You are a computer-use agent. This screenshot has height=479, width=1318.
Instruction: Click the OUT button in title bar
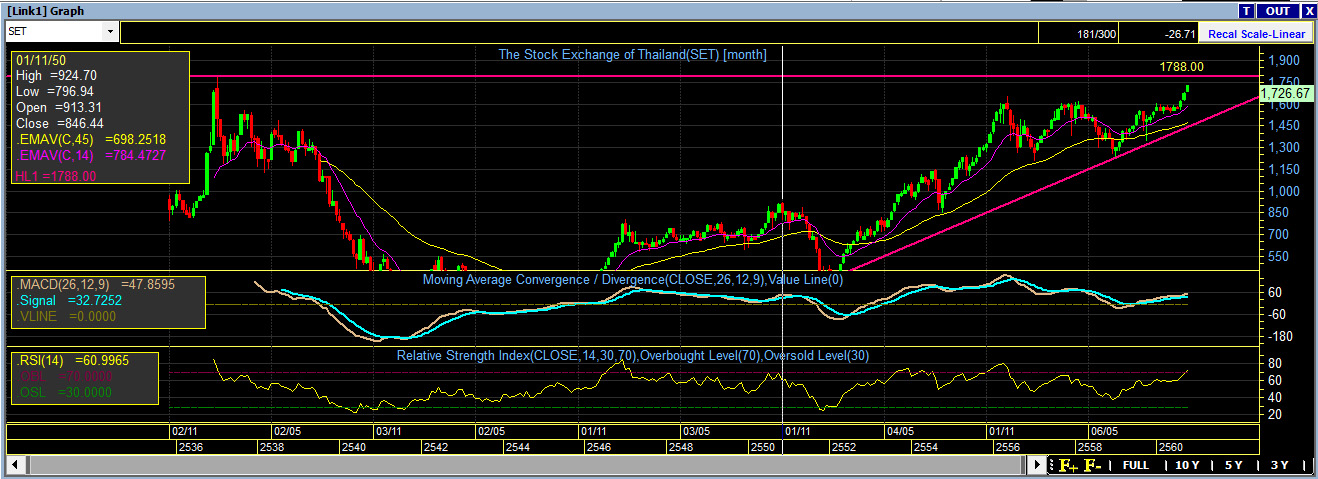1277,10
